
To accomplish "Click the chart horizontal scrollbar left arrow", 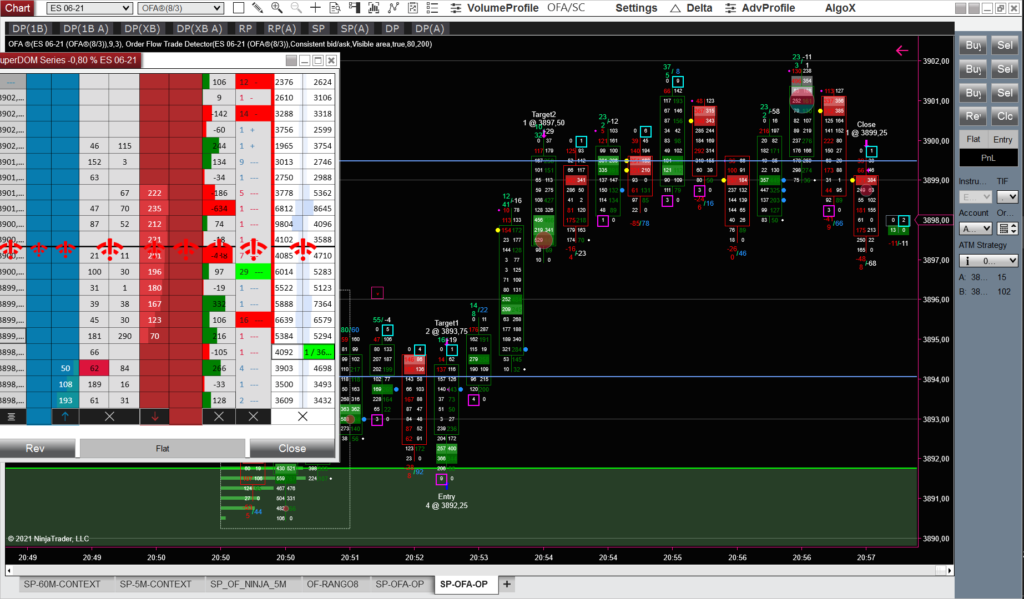I will (x=9, y=570).
